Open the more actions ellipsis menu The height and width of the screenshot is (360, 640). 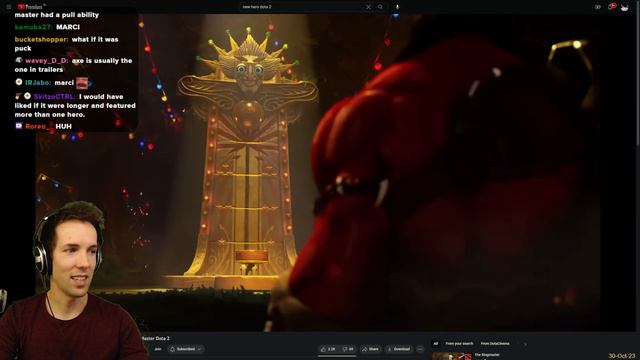point(420,349)
